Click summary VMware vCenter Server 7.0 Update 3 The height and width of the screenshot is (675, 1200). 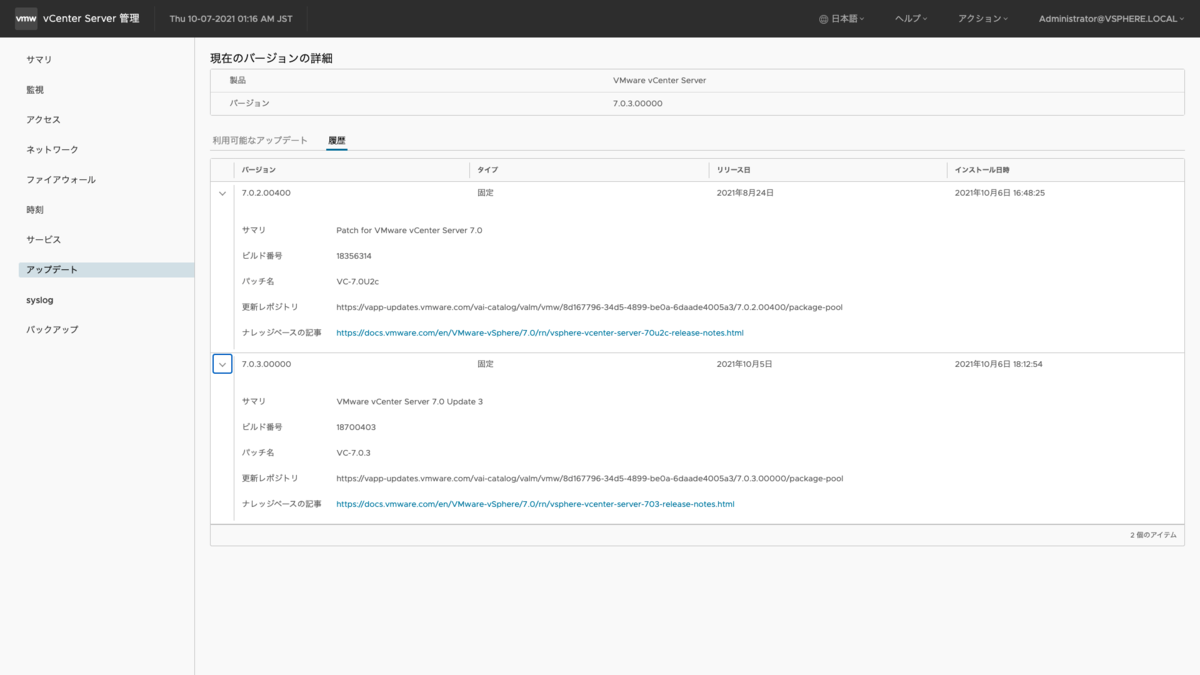(410, 401)
